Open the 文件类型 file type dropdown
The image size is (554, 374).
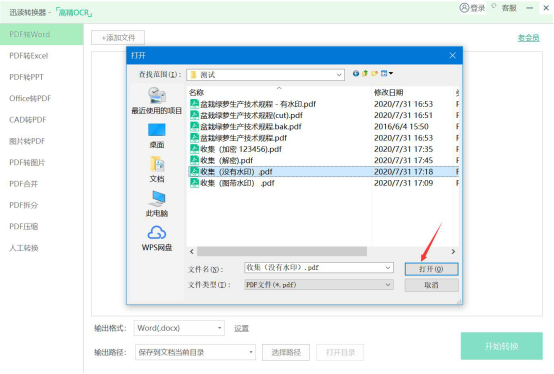319,285
